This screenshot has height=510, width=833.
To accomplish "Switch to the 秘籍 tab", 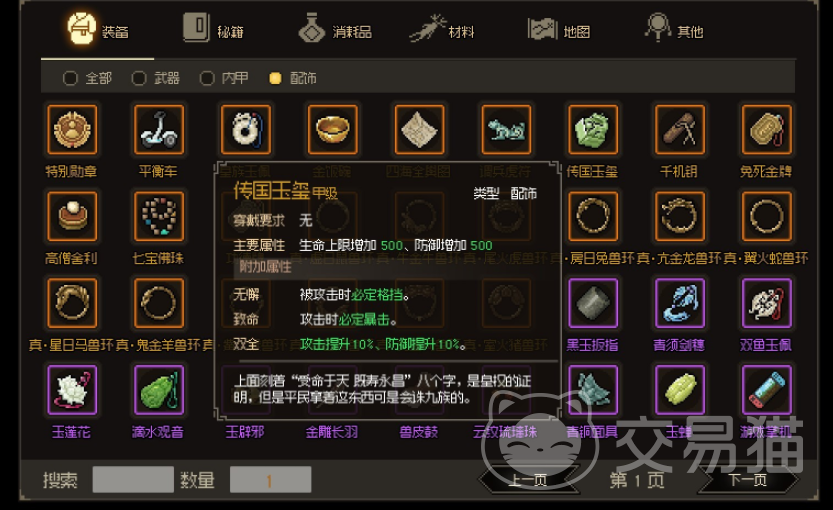I will click(214, 29).
